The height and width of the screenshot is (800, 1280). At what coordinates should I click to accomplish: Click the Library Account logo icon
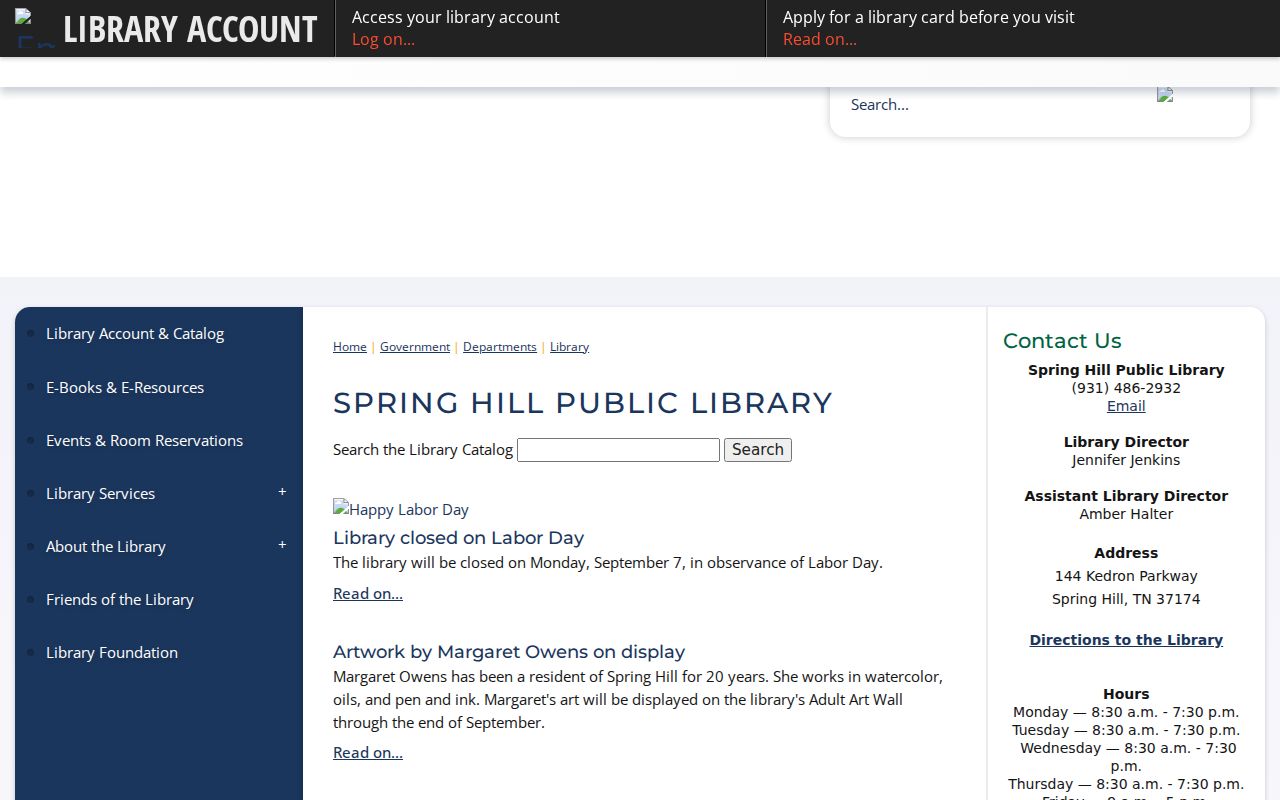pos(34,28)
